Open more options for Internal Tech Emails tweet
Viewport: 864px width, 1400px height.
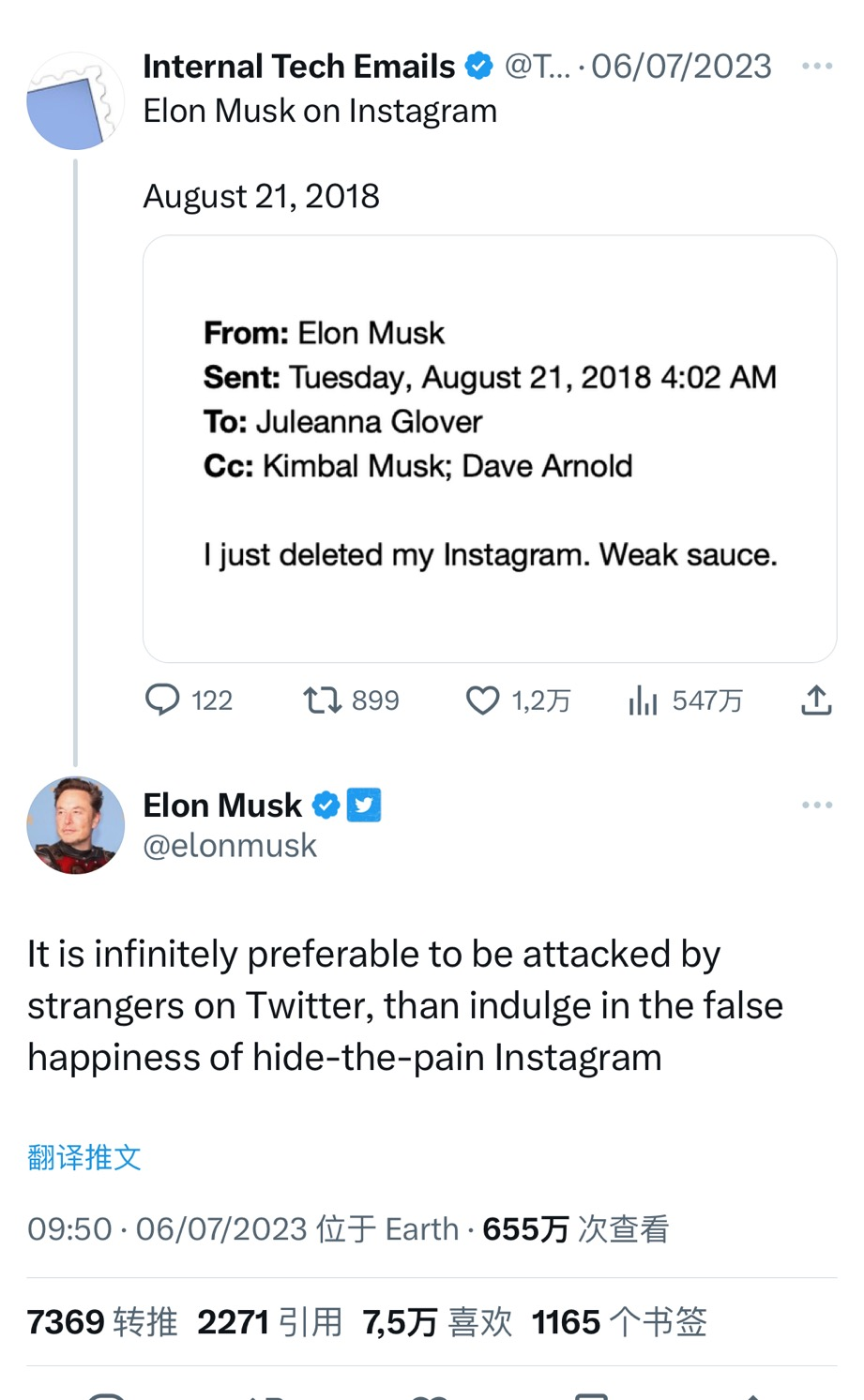pos(817,67)
